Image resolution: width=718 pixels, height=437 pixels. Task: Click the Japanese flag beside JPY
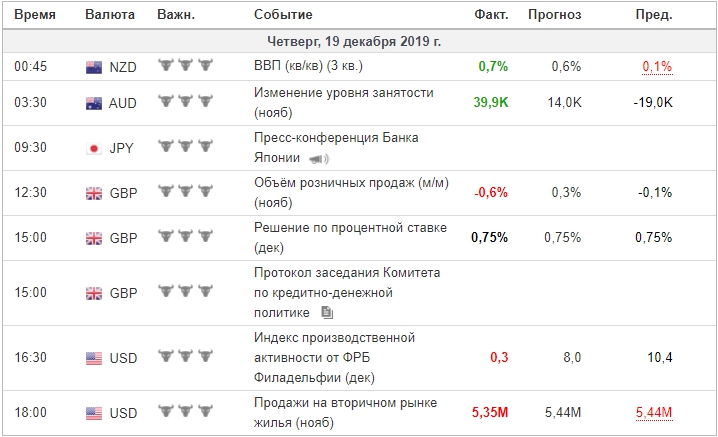[93, 148]
